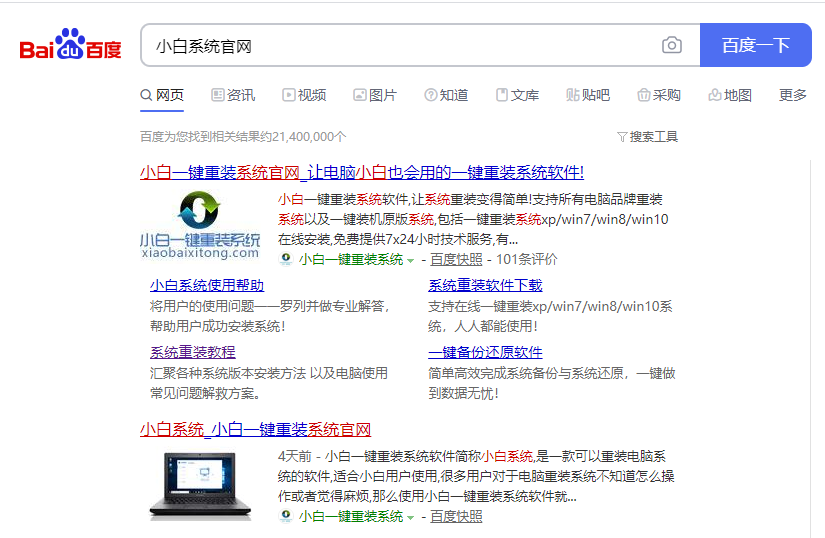
Task: Click favicon beside first result's source name
Action: click(286, 259)
